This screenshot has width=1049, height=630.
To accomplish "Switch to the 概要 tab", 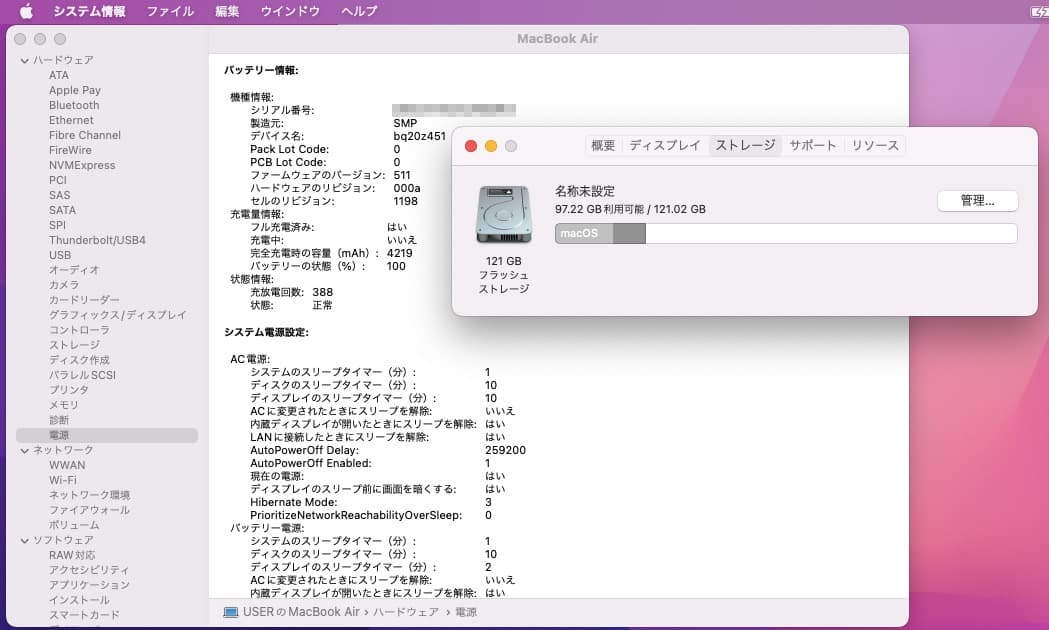I will tap(602, 144).
